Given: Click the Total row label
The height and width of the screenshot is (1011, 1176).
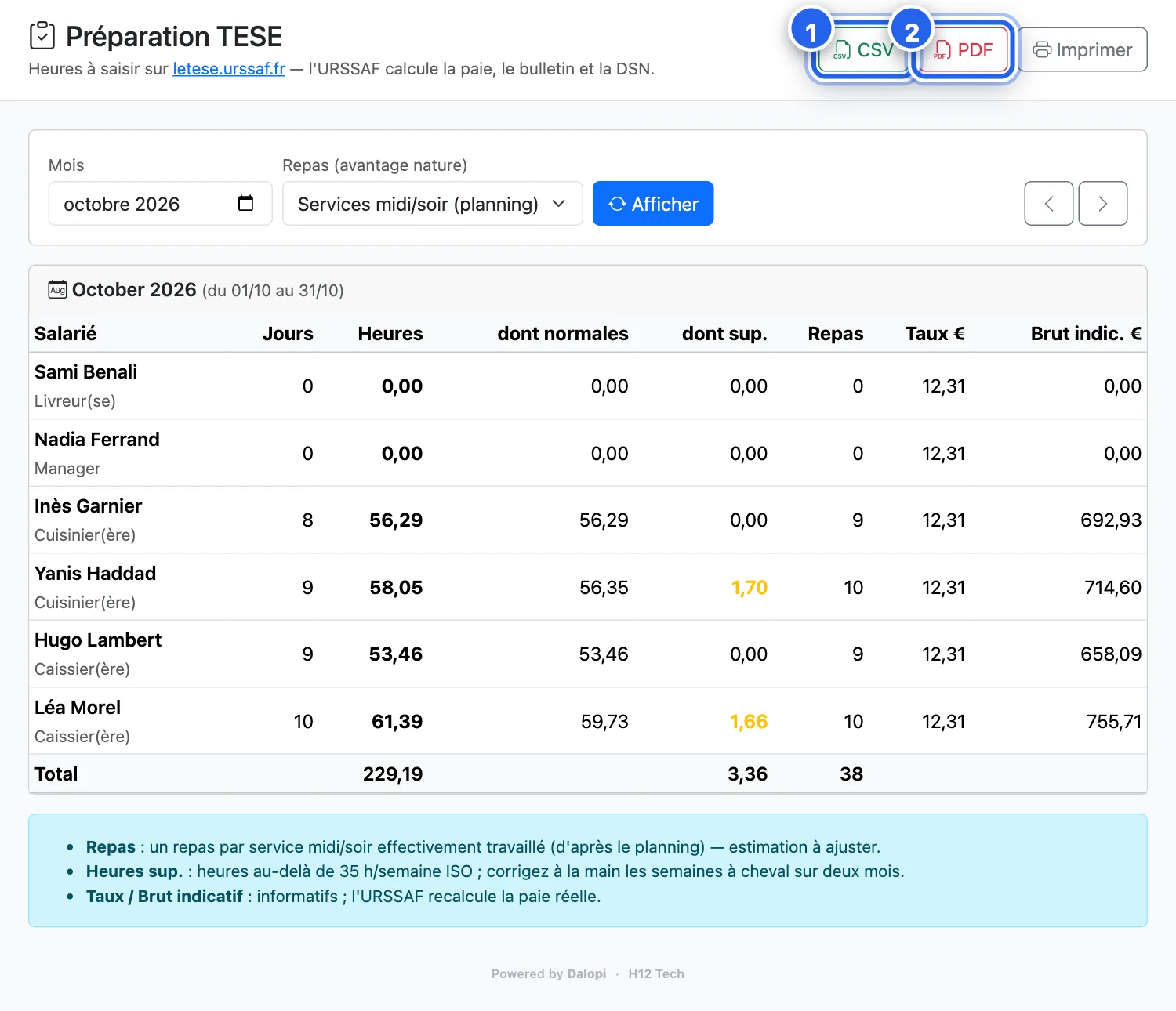Looking at the screenshot, I should (x=56, y=774).
